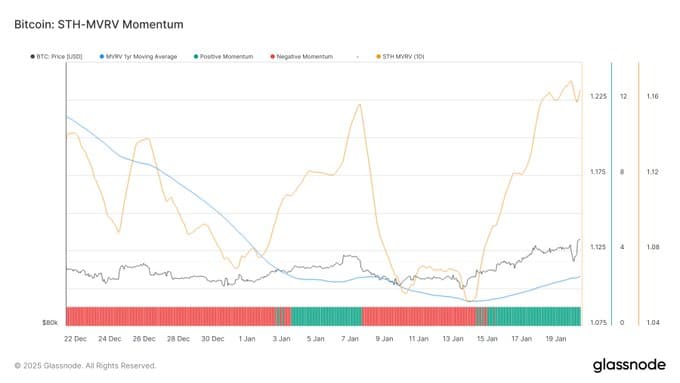The image size is (680, 383).
Task: Click the 24 Dec date axis label
Action: click(110, 339)
